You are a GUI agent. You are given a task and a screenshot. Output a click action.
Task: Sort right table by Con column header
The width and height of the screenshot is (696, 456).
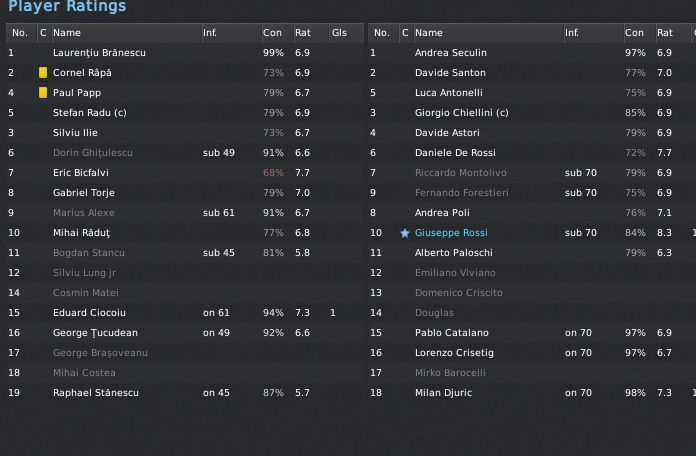tap(634, 33)
